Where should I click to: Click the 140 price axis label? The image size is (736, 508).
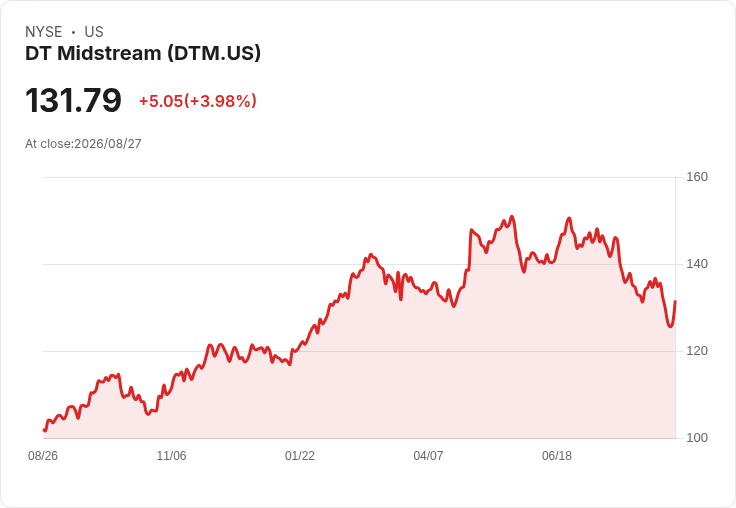697,264
